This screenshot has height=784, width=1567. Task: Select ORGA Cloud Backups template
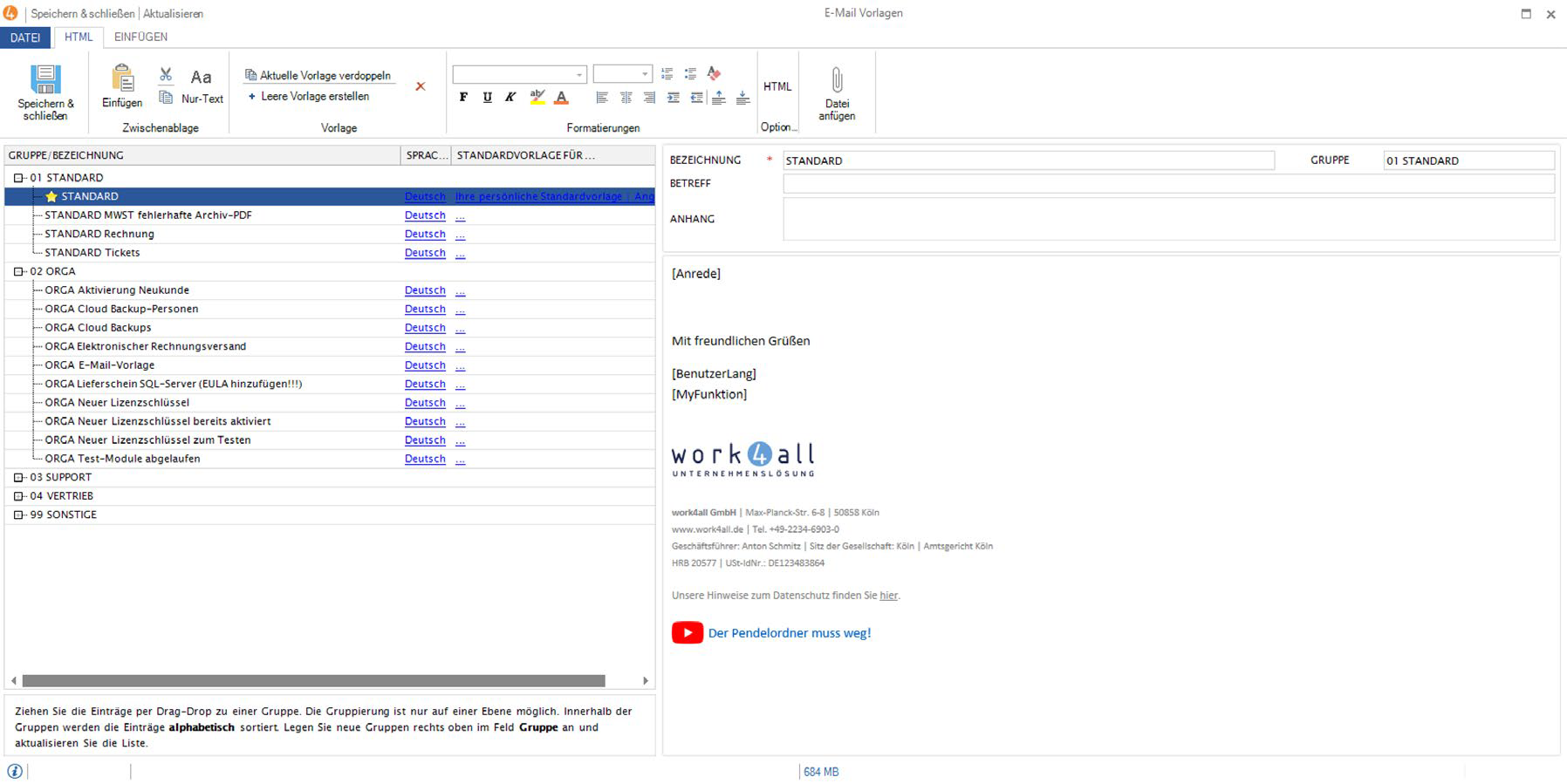point(98,328)
